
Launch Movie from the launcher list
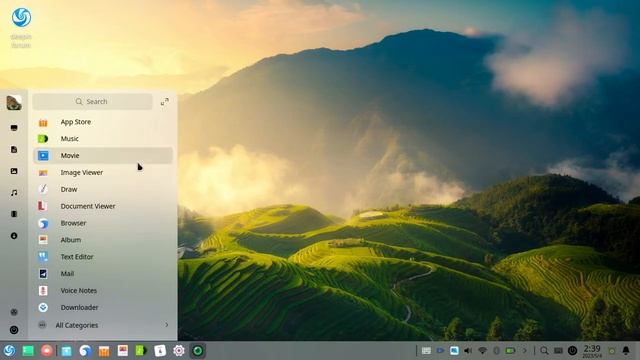pos(102,156)
